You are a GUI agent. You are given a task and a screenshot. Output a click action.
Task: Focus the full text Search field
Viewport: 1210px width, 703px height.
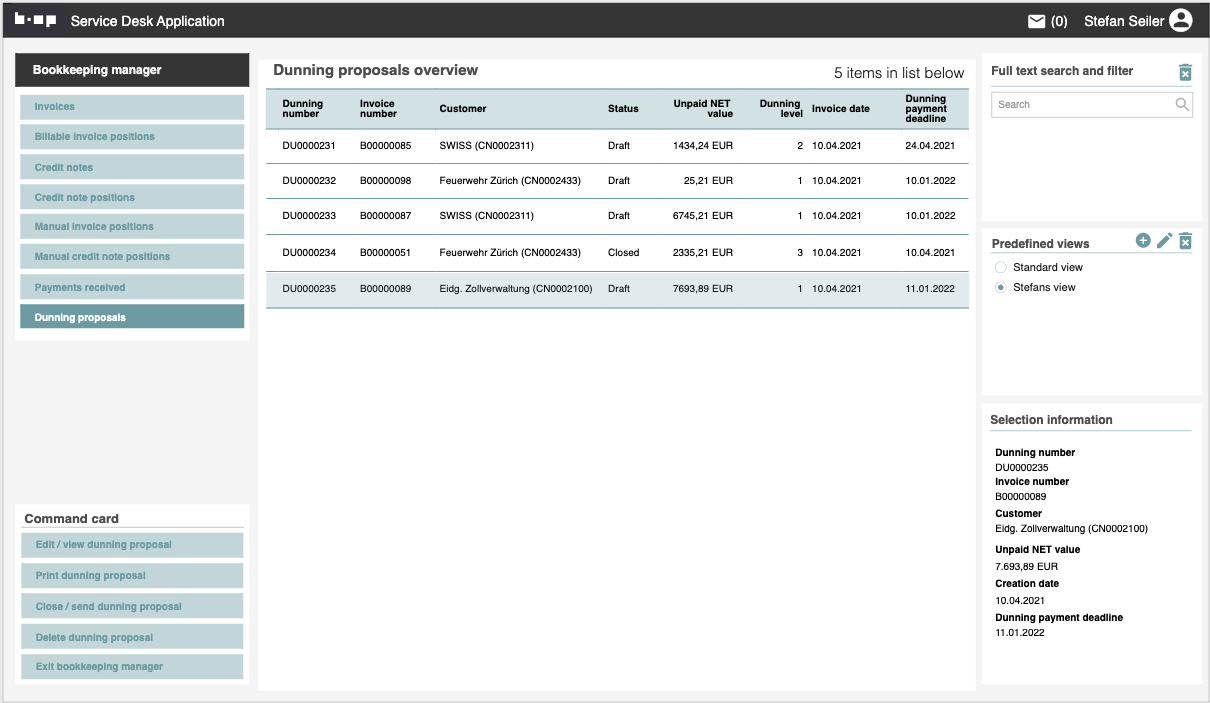[x=1080, y=104]
